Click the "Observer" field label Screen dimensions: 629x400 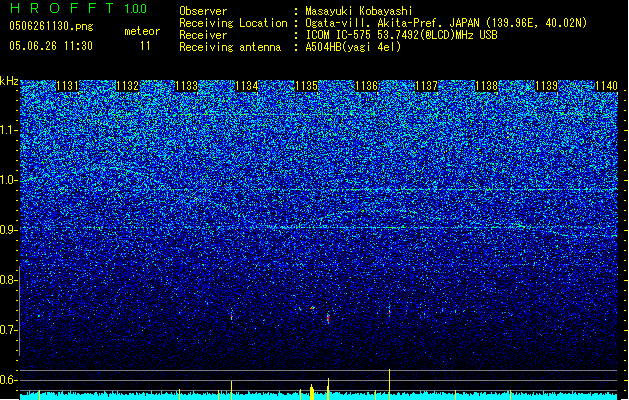pos(203,11)
